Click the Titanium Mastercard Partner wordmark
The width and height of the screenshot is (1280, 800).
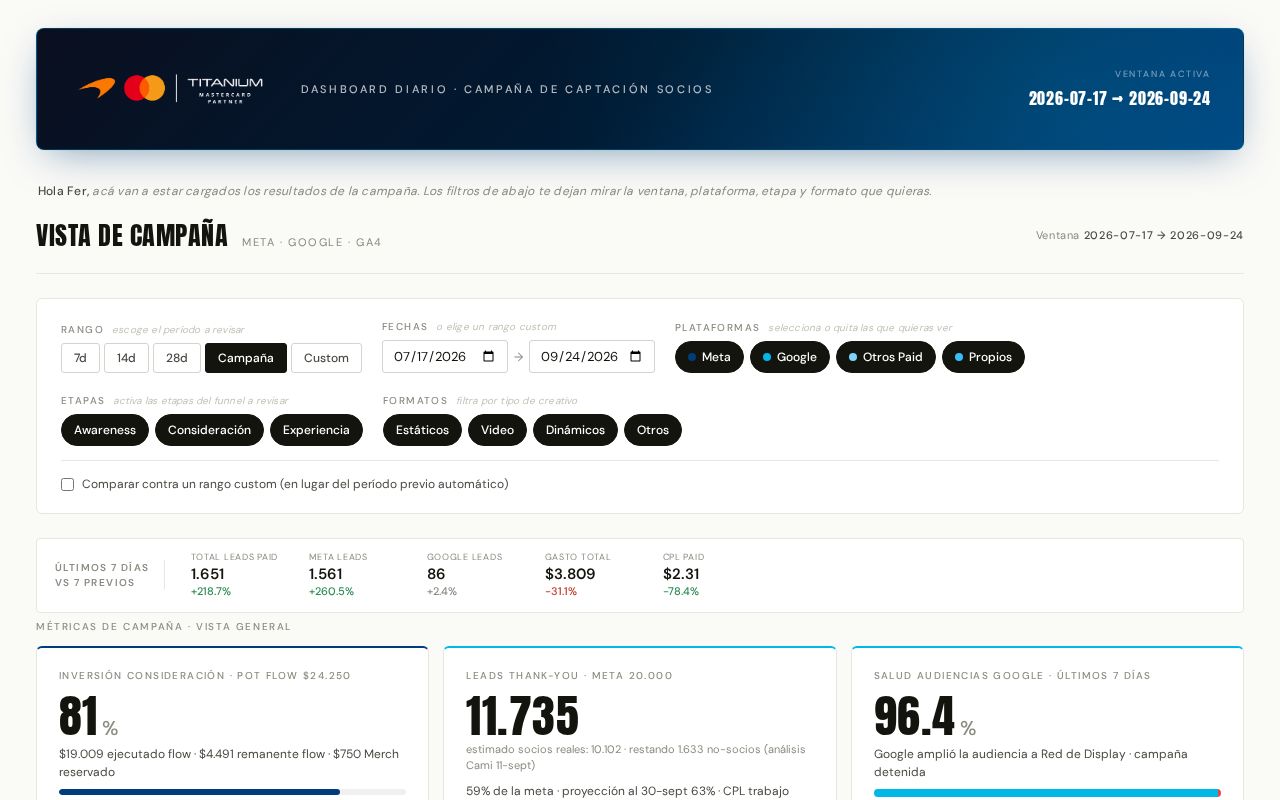(225, 89)
